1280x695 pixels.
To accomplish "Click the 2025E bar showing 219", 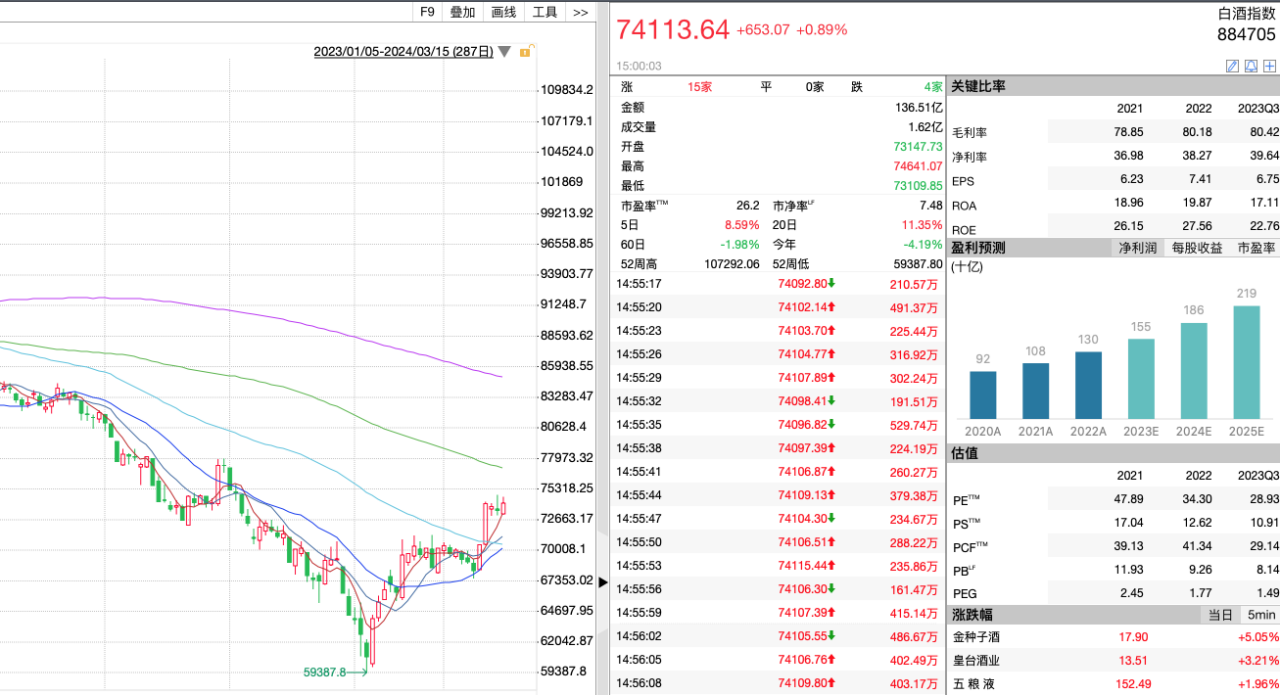I will 1246,362.
